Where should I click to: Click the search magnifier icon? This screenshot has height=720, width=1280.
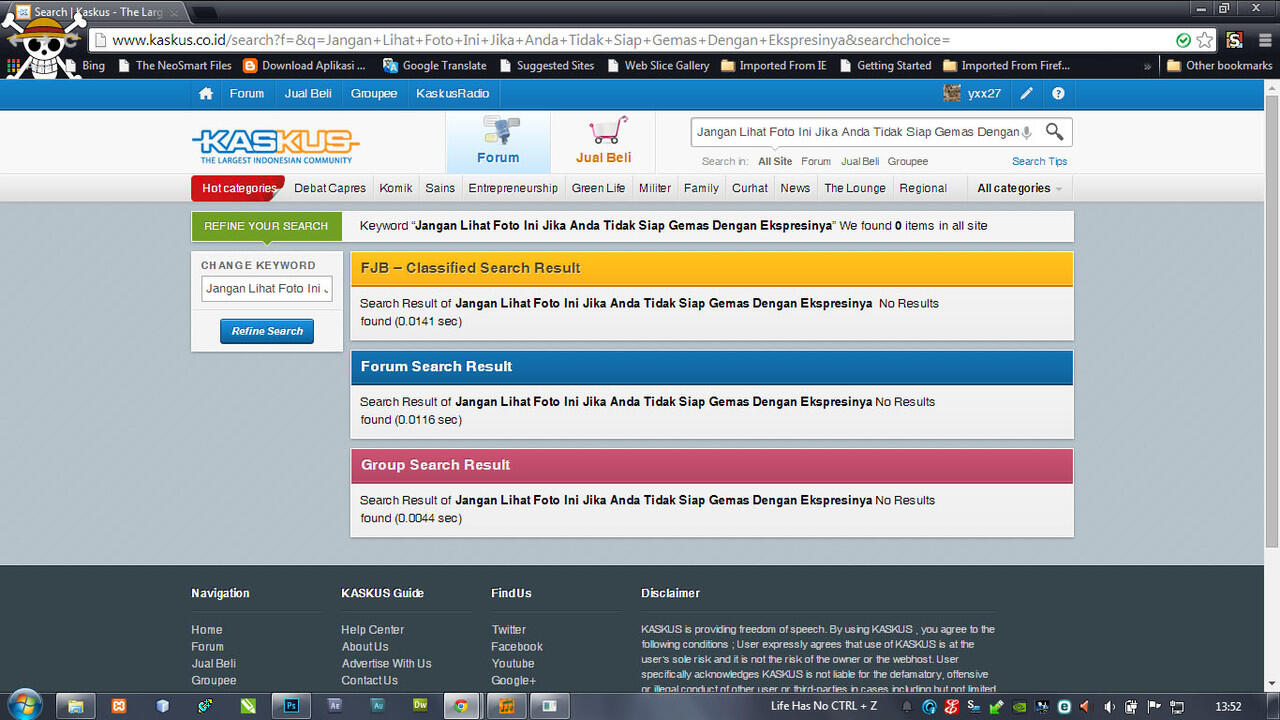coord(1054,132)
